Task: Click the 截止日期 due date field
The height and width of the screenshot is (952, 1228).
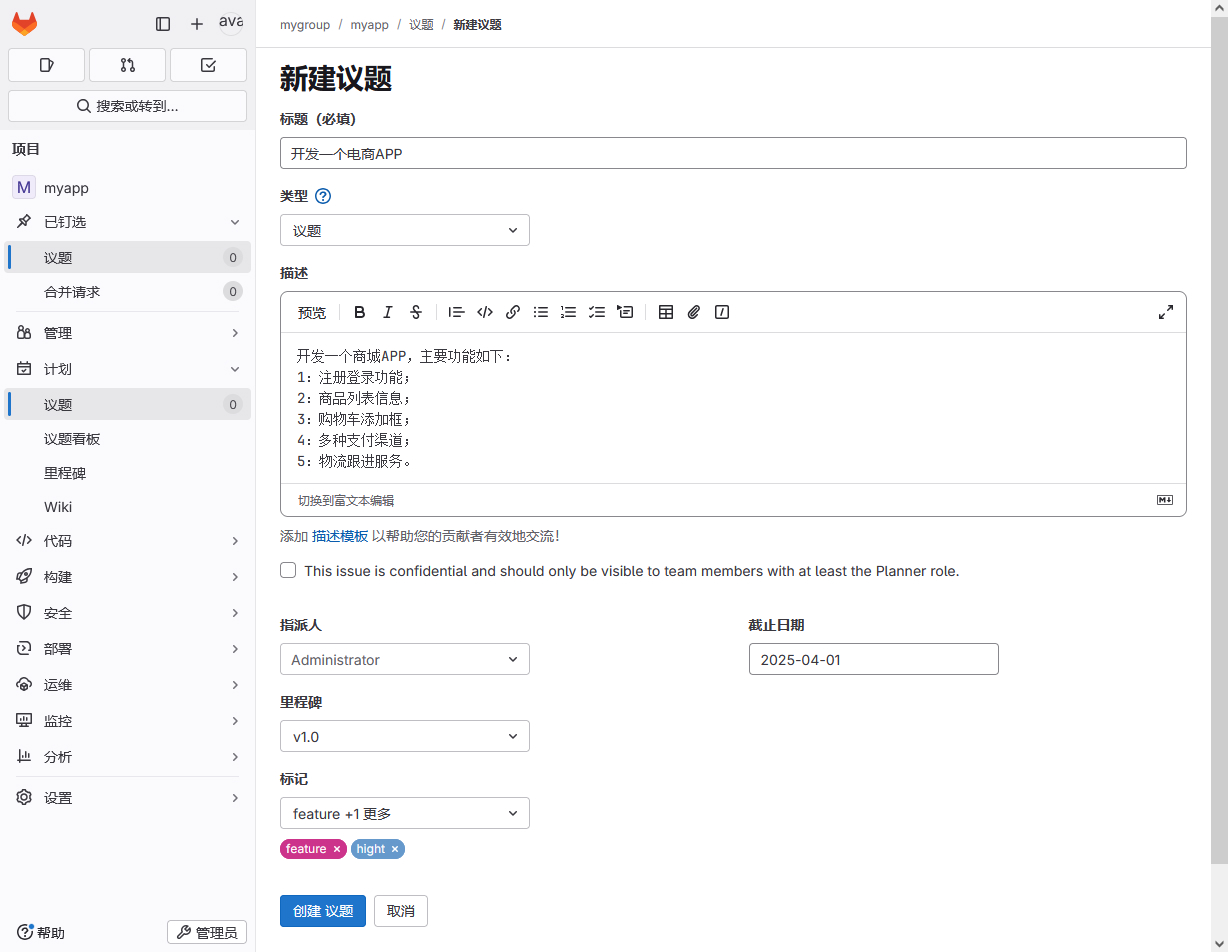Action: point(873,659)
